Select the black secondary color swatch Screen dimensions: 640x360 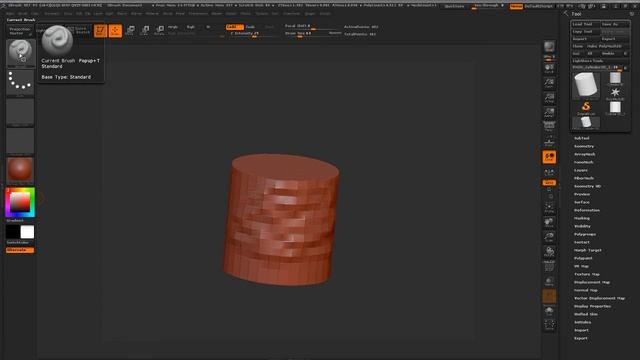tap(12, 232)
